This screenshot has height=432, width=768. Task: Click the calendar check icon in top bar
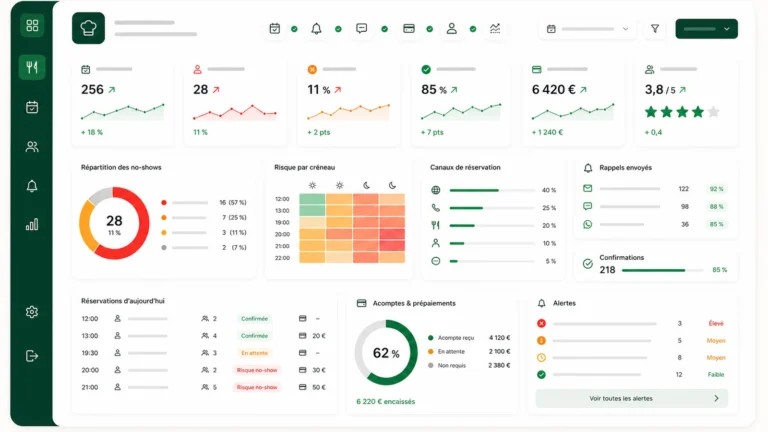[275, 29]
